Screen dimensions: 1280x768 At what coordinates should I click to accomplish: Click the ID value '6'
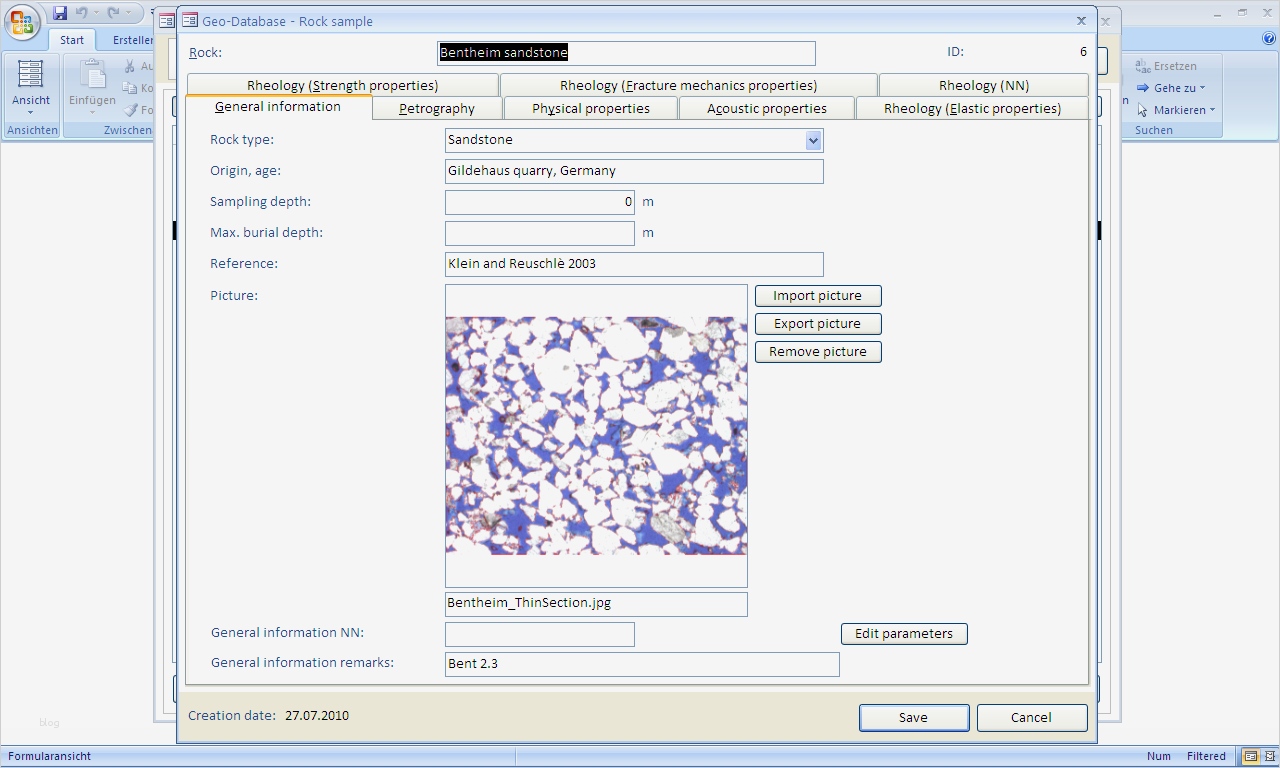(x=1083, y=52)
